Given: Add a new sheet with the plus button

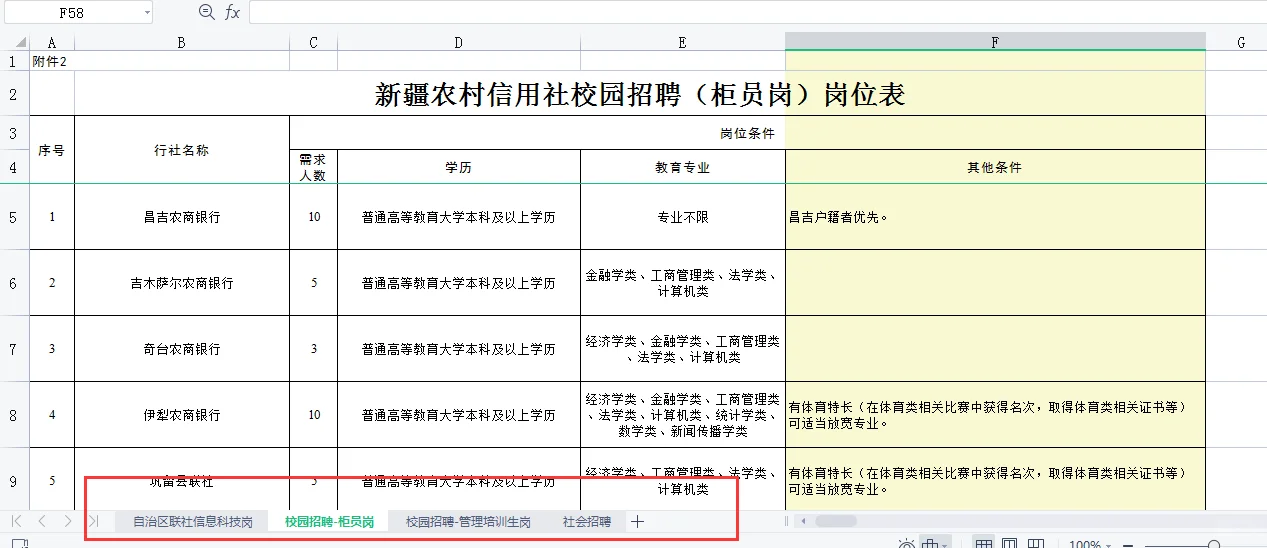Looking at the screenshot, I should coord(637,521).
